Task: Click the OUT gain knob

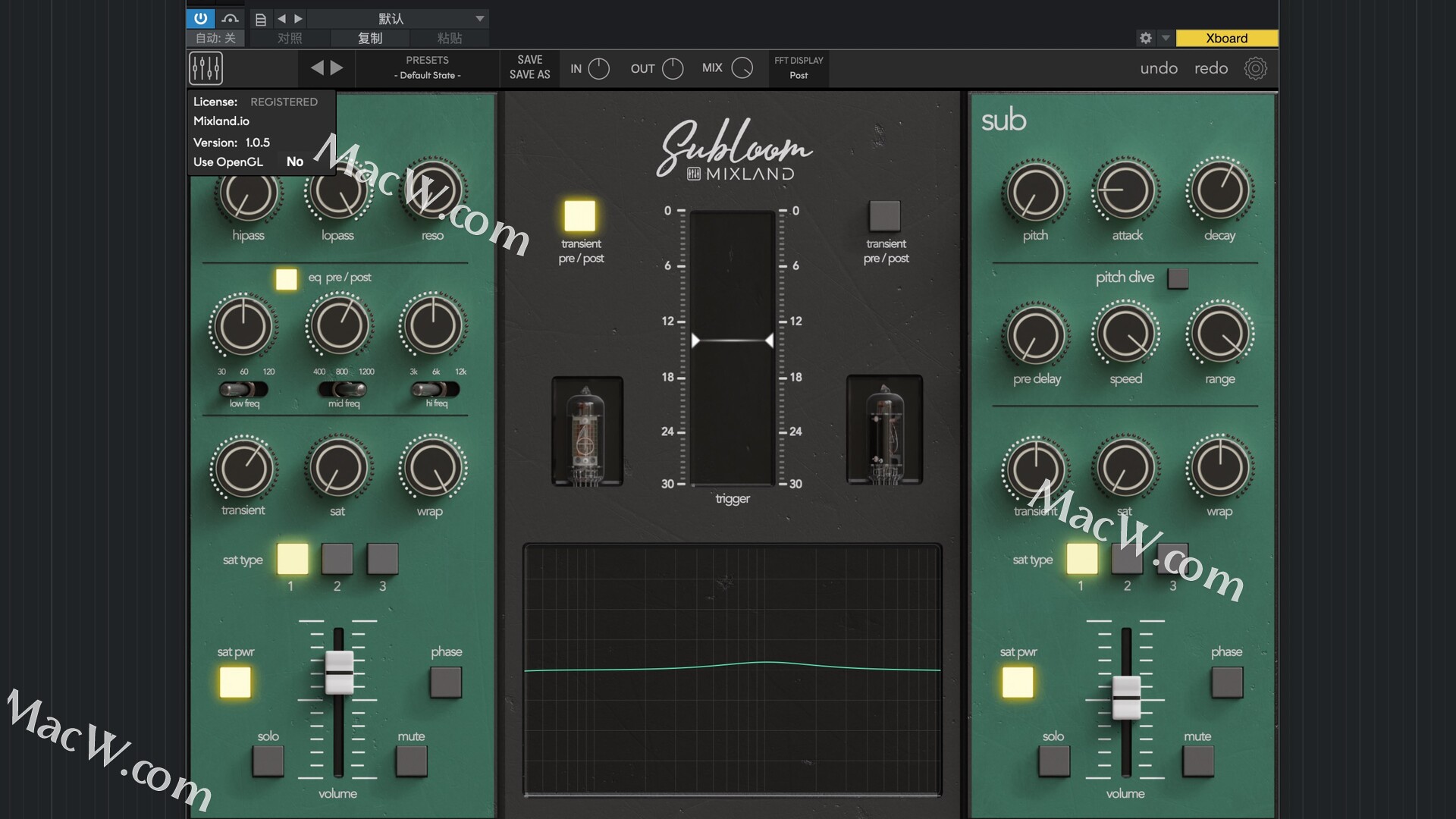Action: pyautogui.click(x=673, y=69)
